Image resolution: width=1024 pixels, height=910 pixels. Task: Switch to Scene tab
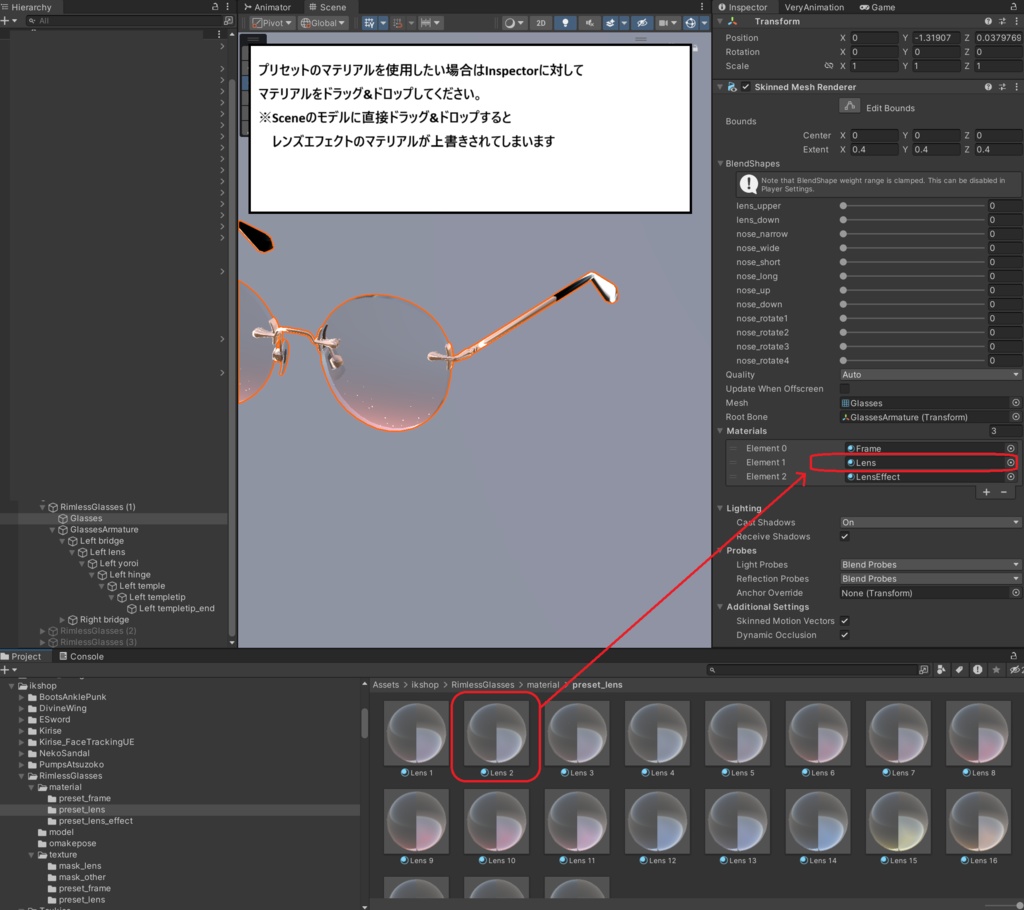pyautogui.click(x=328, y=7)
